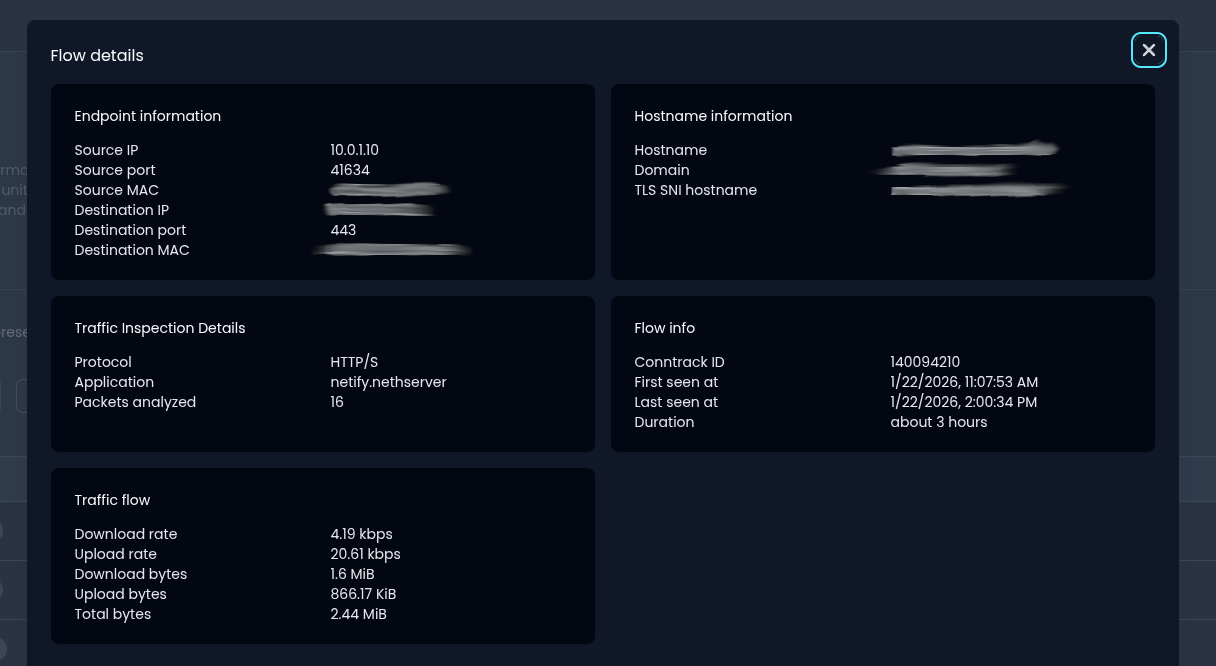This screenshot has width=1216, height=666.
Task: Click the First seen at timestamp
Action: point(964,382)
